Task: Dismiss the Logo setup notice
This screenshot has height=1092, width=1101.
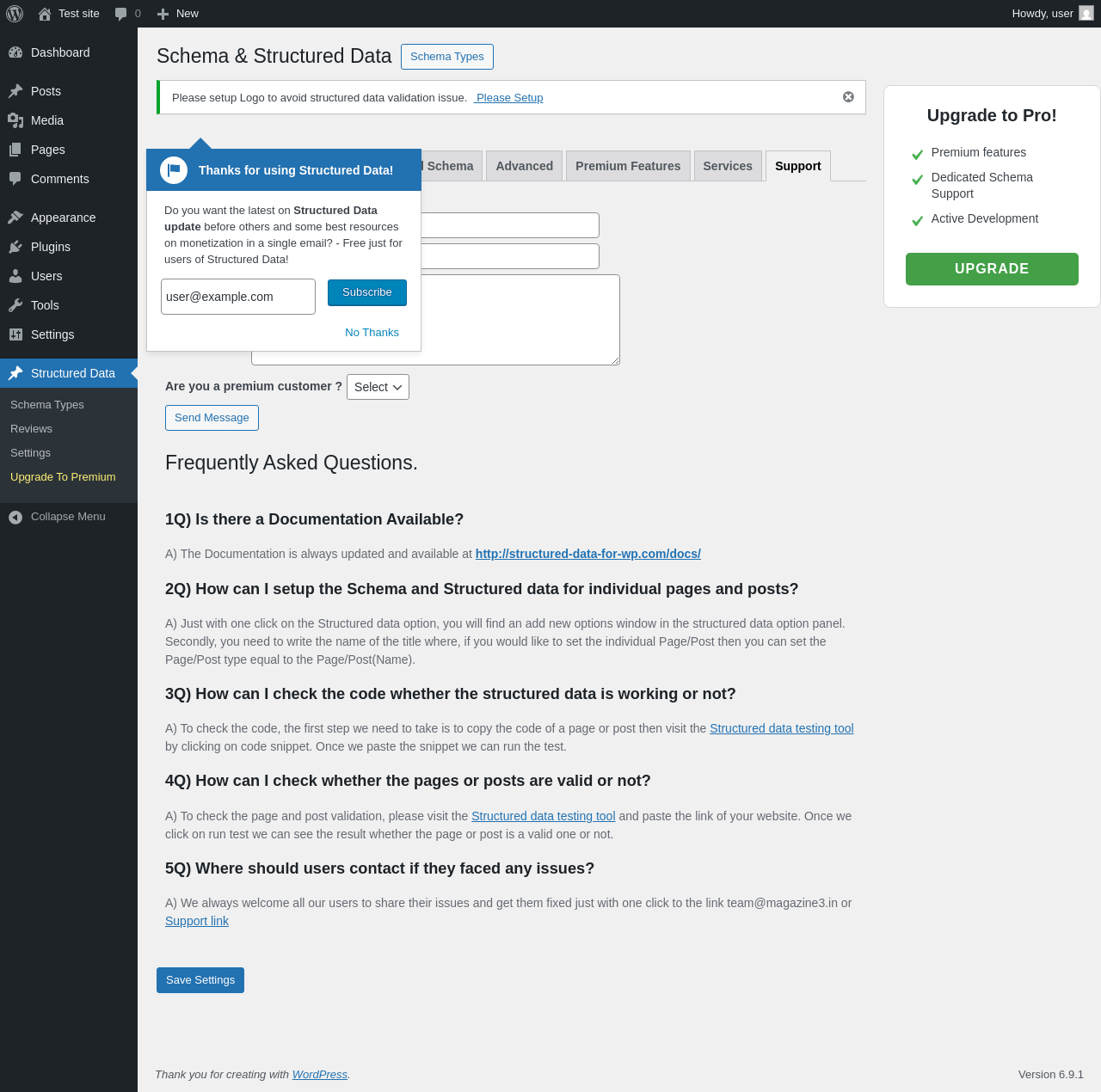Action: click(848, 97)
